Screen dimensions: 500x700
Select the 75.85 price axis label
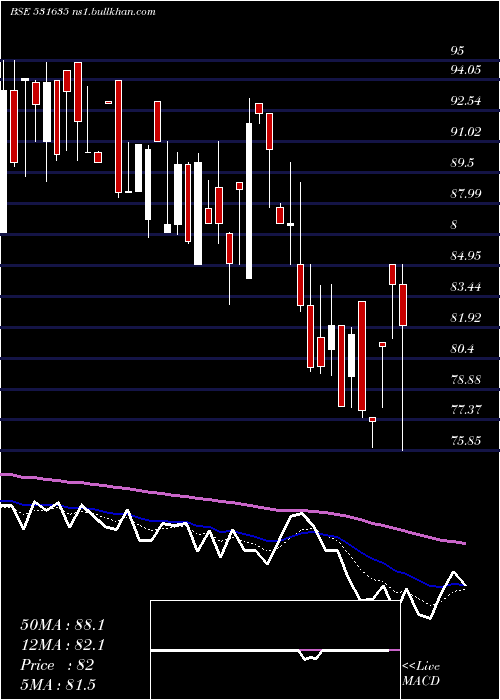pos(466,441)
